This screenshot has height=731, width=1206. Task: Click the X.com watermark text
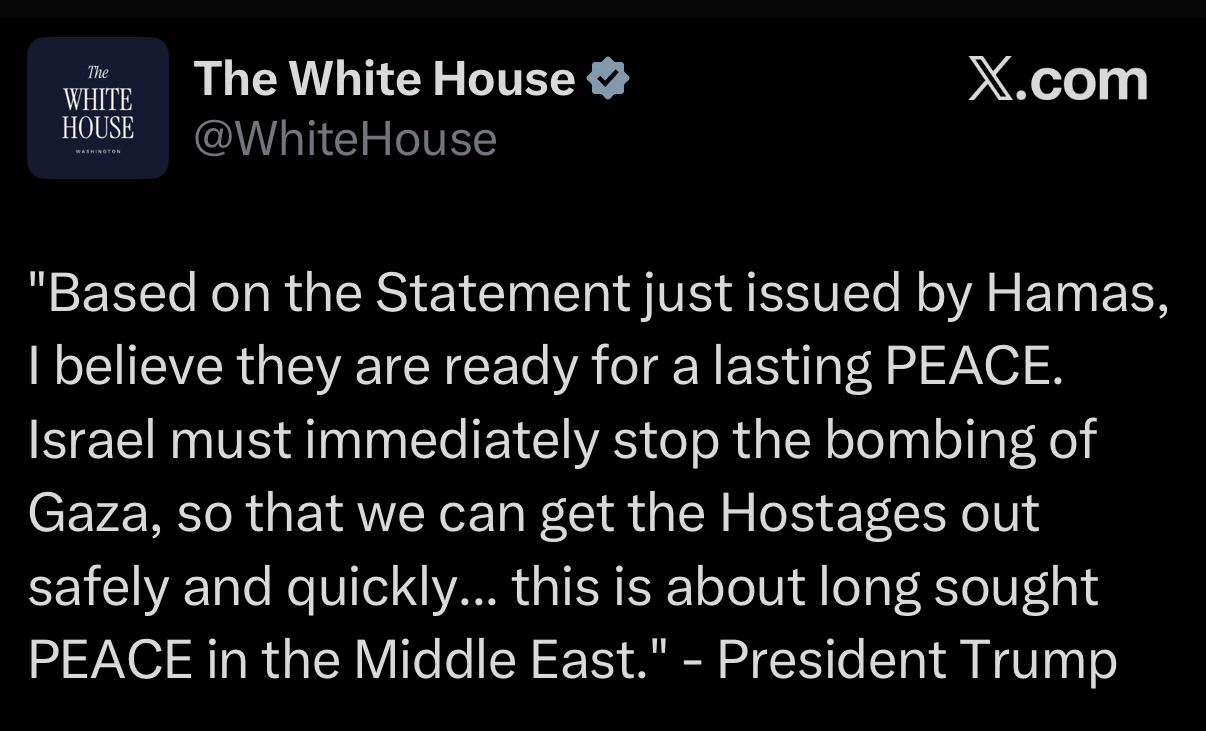[x=1057, y=80]
